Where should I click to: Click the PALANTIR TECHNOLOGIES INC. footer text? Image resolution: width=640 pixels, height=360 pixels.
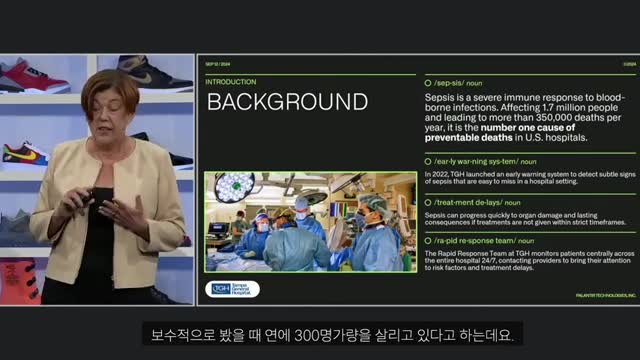tap(606, 295)
